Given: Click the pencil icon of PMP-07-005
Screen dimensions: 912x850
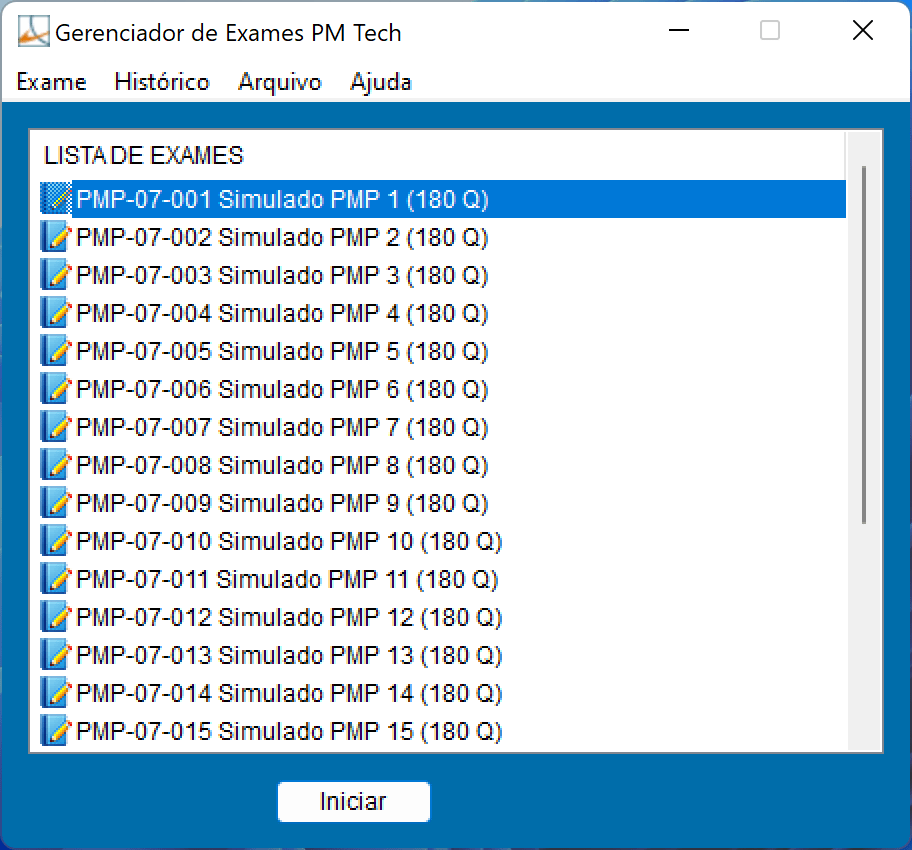Looking at the screenshot, I should point(56,351).
